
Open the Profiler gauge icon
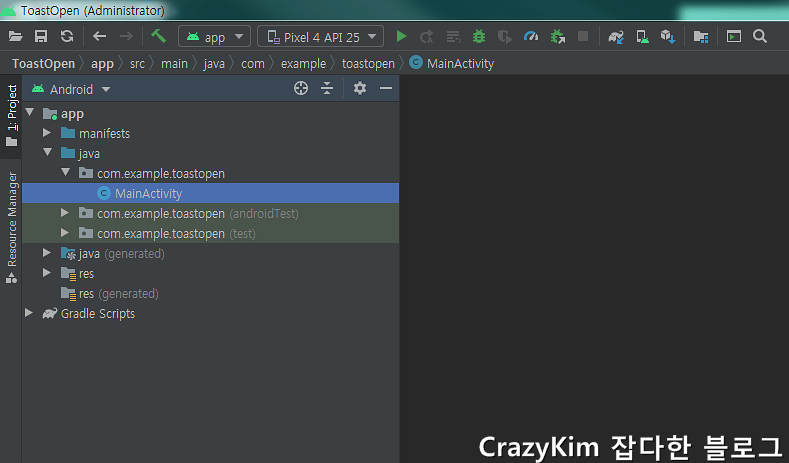531,36
